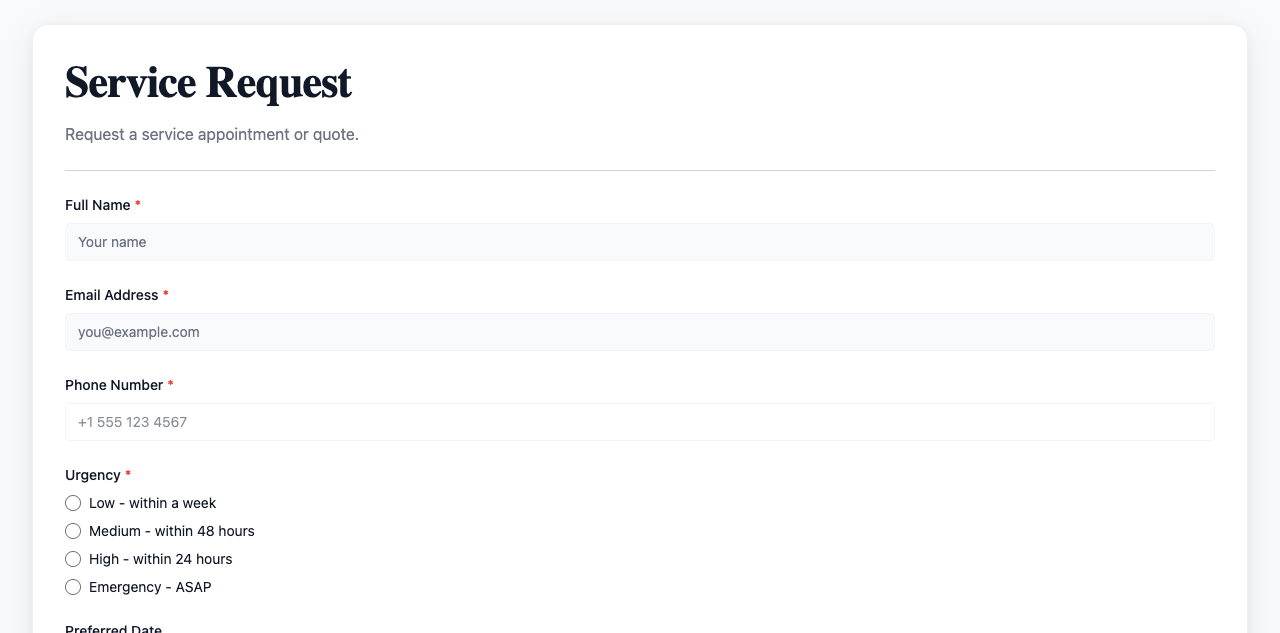
Task: Click the red asterisk beside Urgency
Action: tap(128, 474)
